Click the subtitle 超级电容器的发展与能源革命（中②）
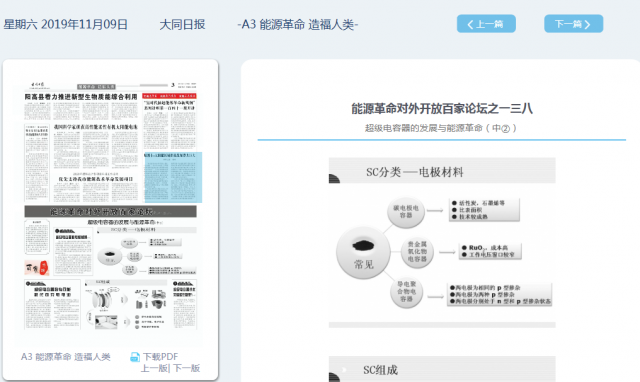 [441, 128]
